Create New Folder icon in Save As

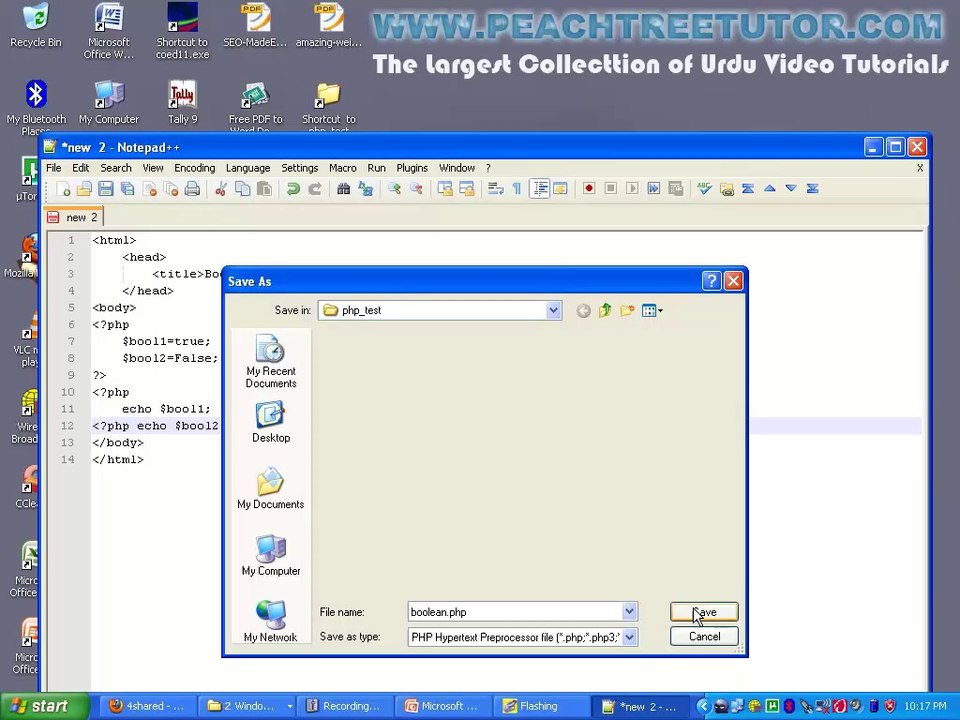627,310
